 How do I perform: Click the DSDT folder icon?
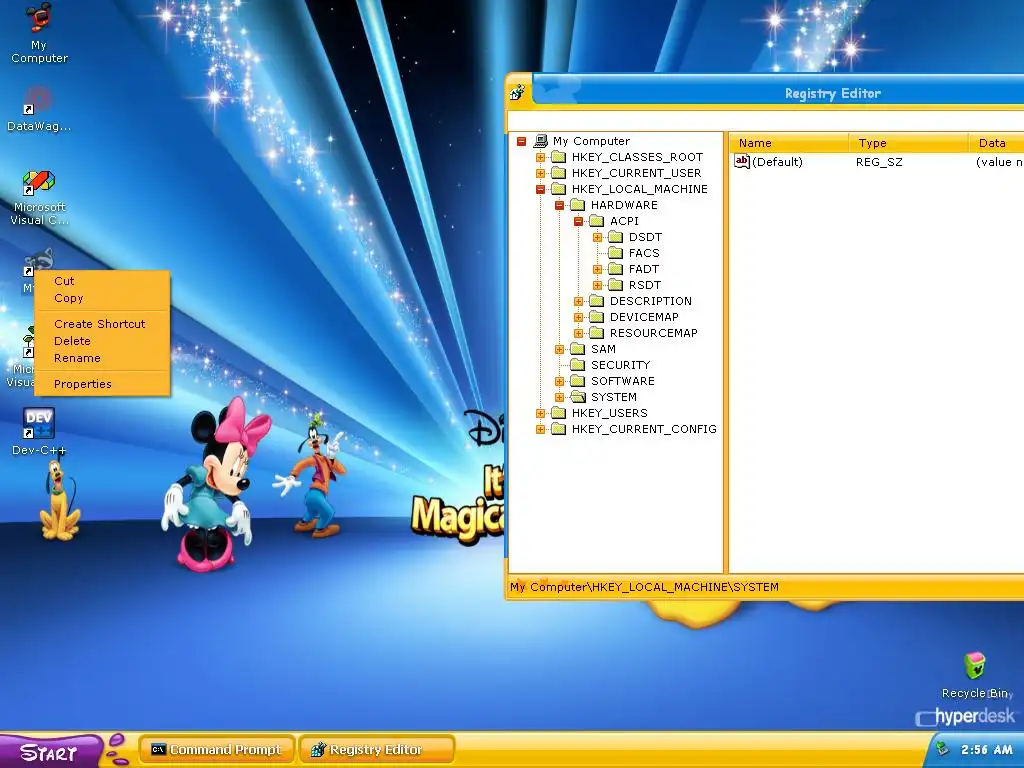coord(615,237)
